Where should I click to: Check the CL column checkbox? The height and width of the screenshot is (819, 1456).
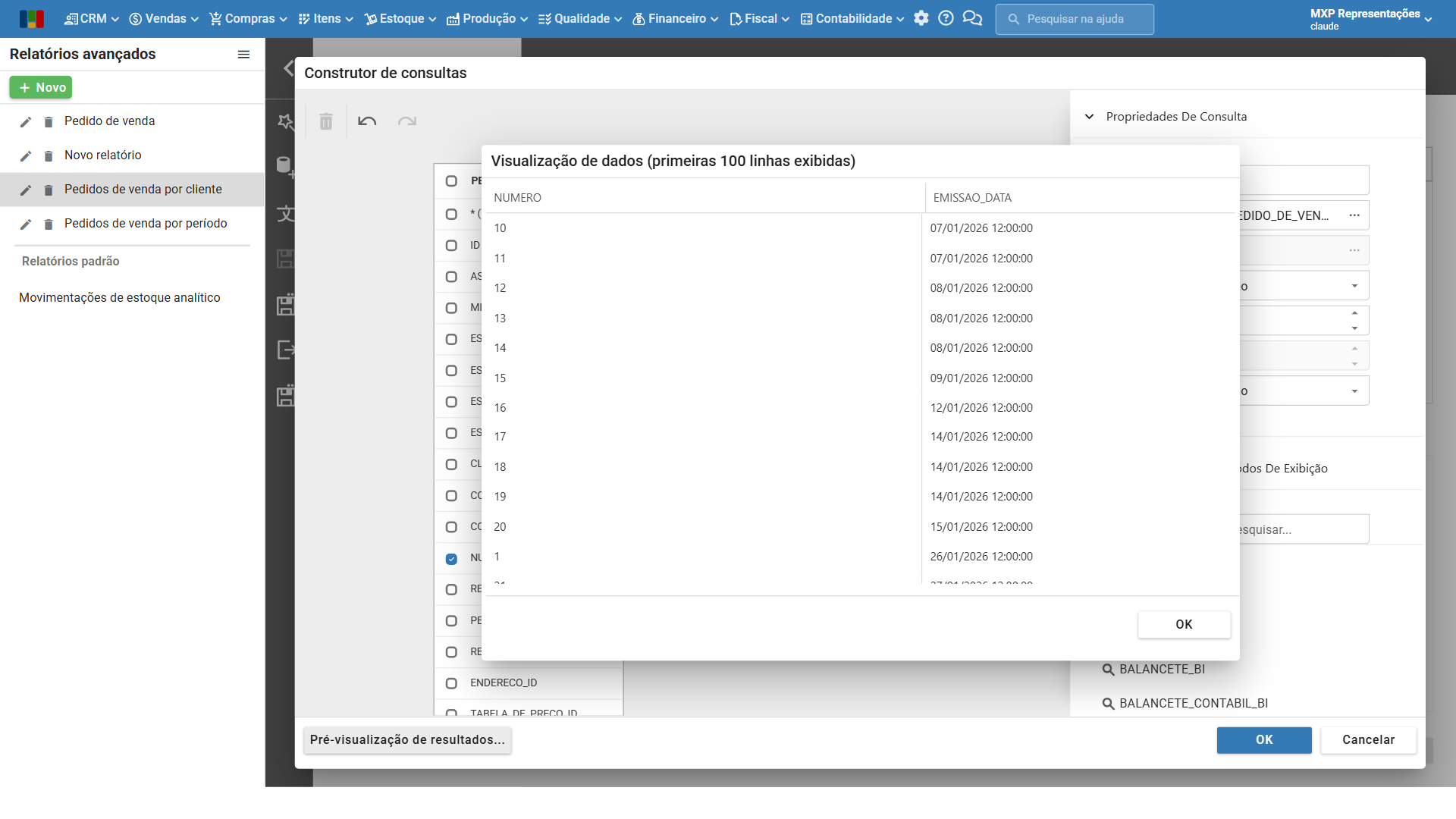[451, 464]
